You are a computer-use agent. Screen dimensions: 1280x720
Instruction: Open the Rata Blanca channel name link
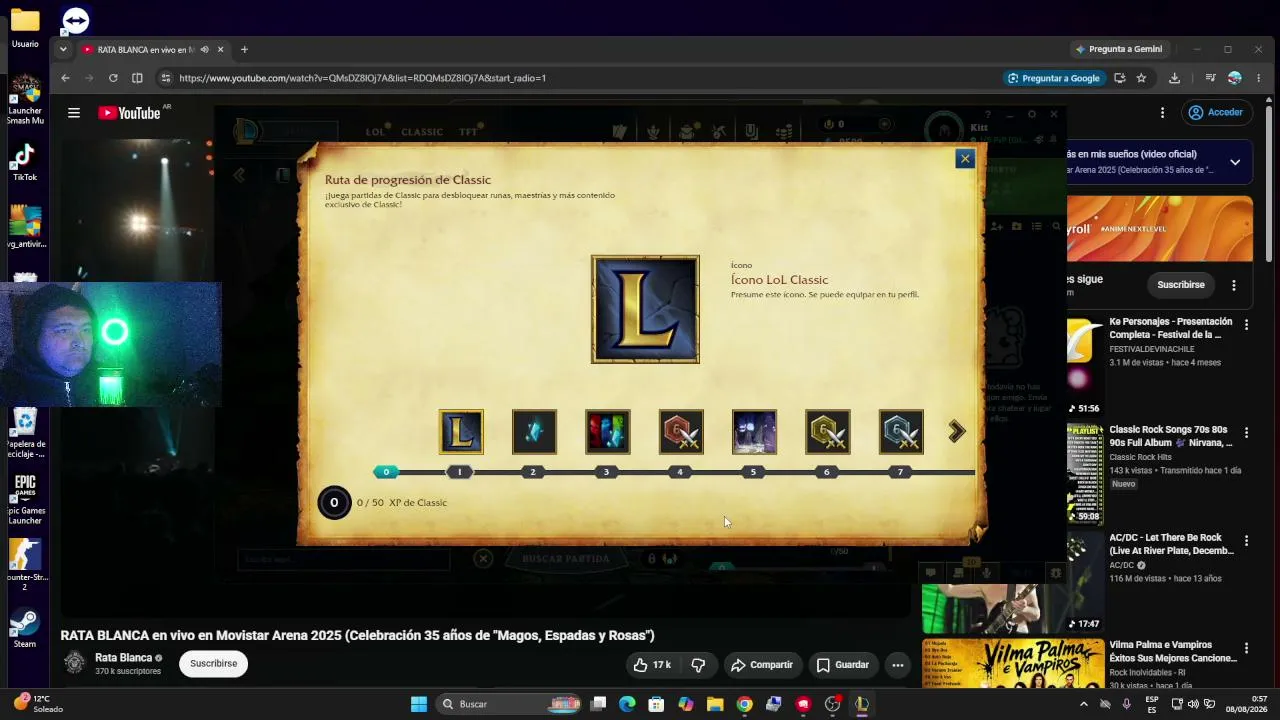pos(123,658)
